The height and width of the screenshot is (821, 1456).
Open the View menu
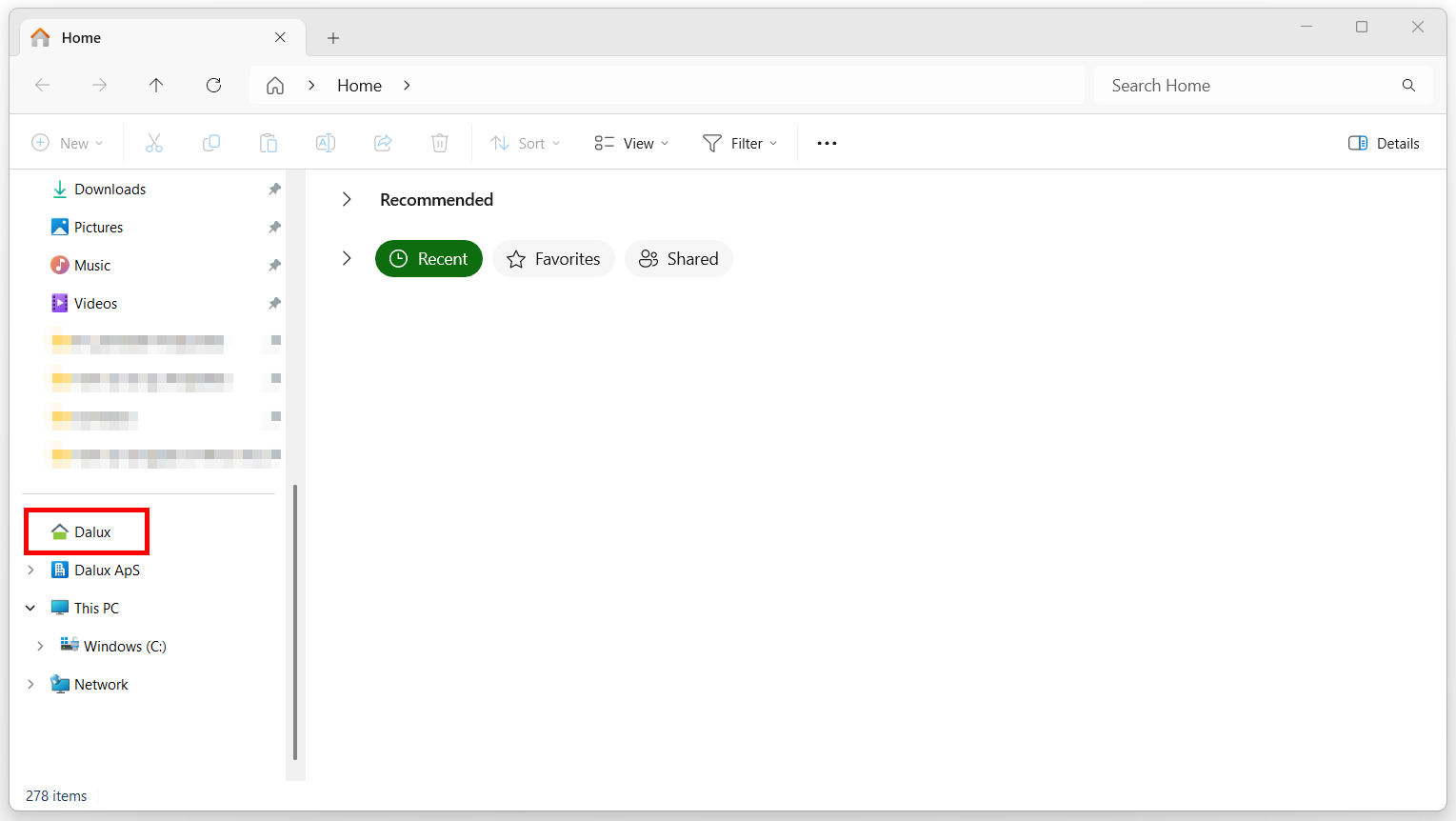630,142
